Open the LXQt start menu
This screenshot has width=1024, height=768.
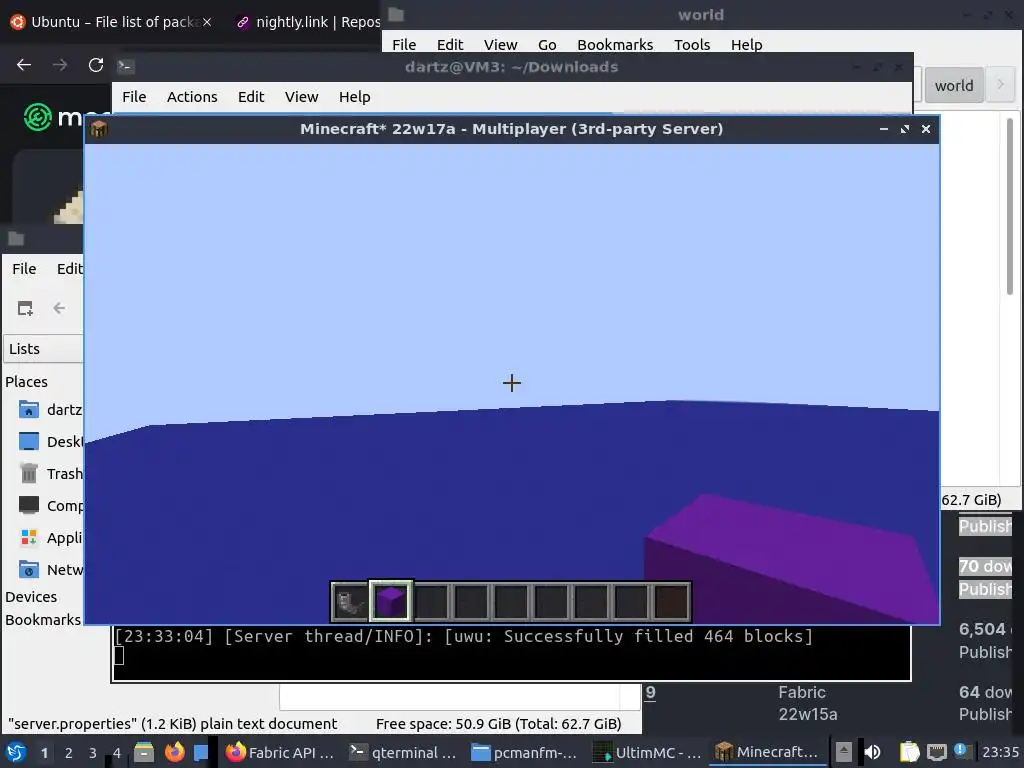[x=15, y=752]
